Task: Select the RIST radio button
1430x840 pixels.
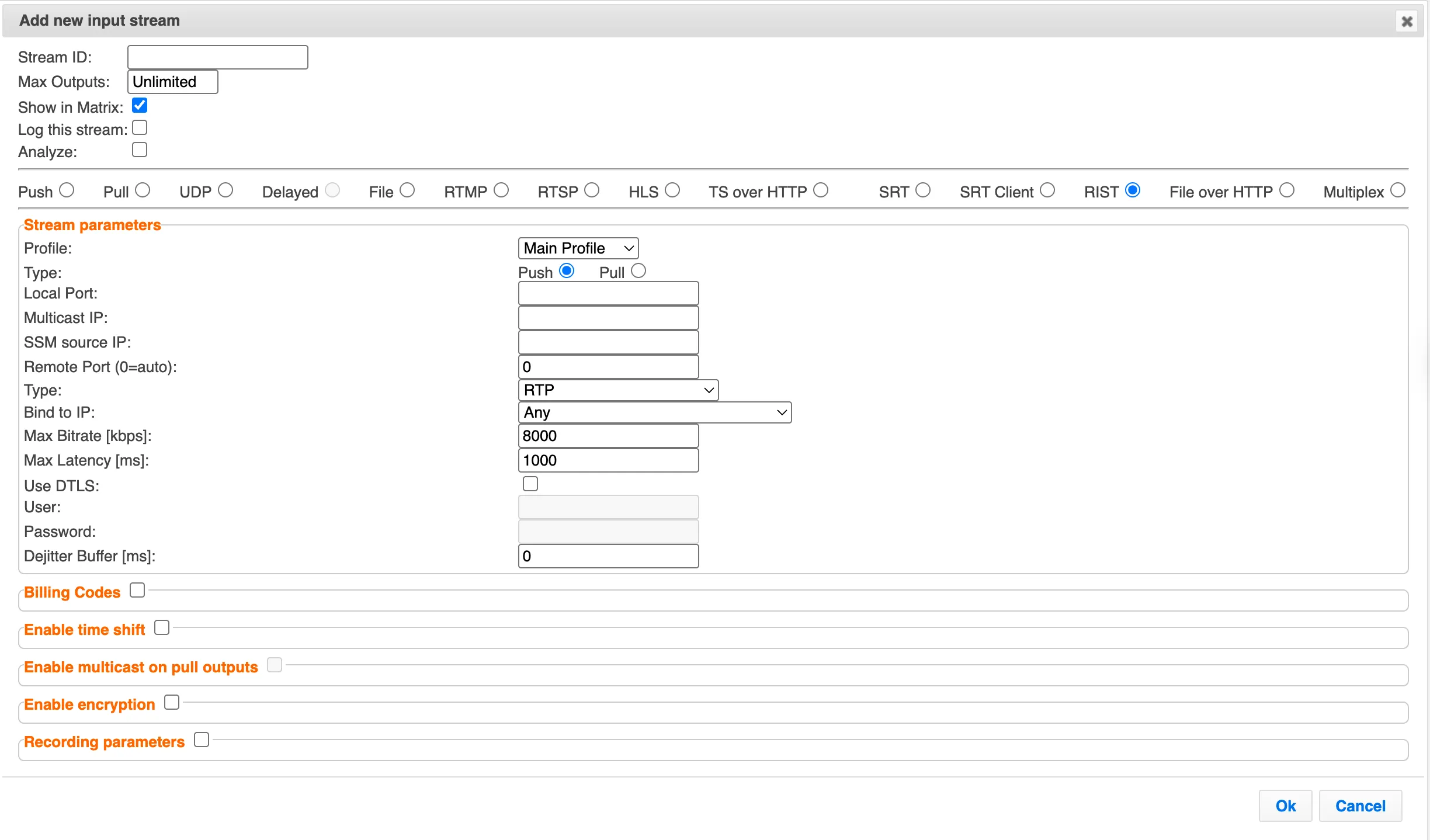Action: (x=1133, y=190)
